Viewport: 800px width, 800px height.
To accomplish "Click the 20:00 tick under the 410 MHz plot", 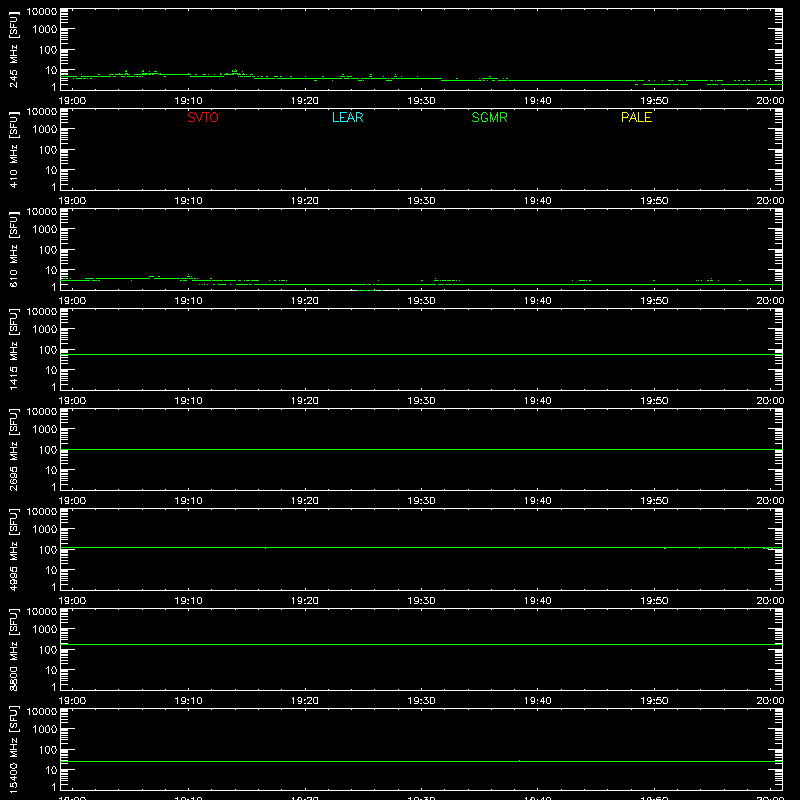I will (770, 201).
